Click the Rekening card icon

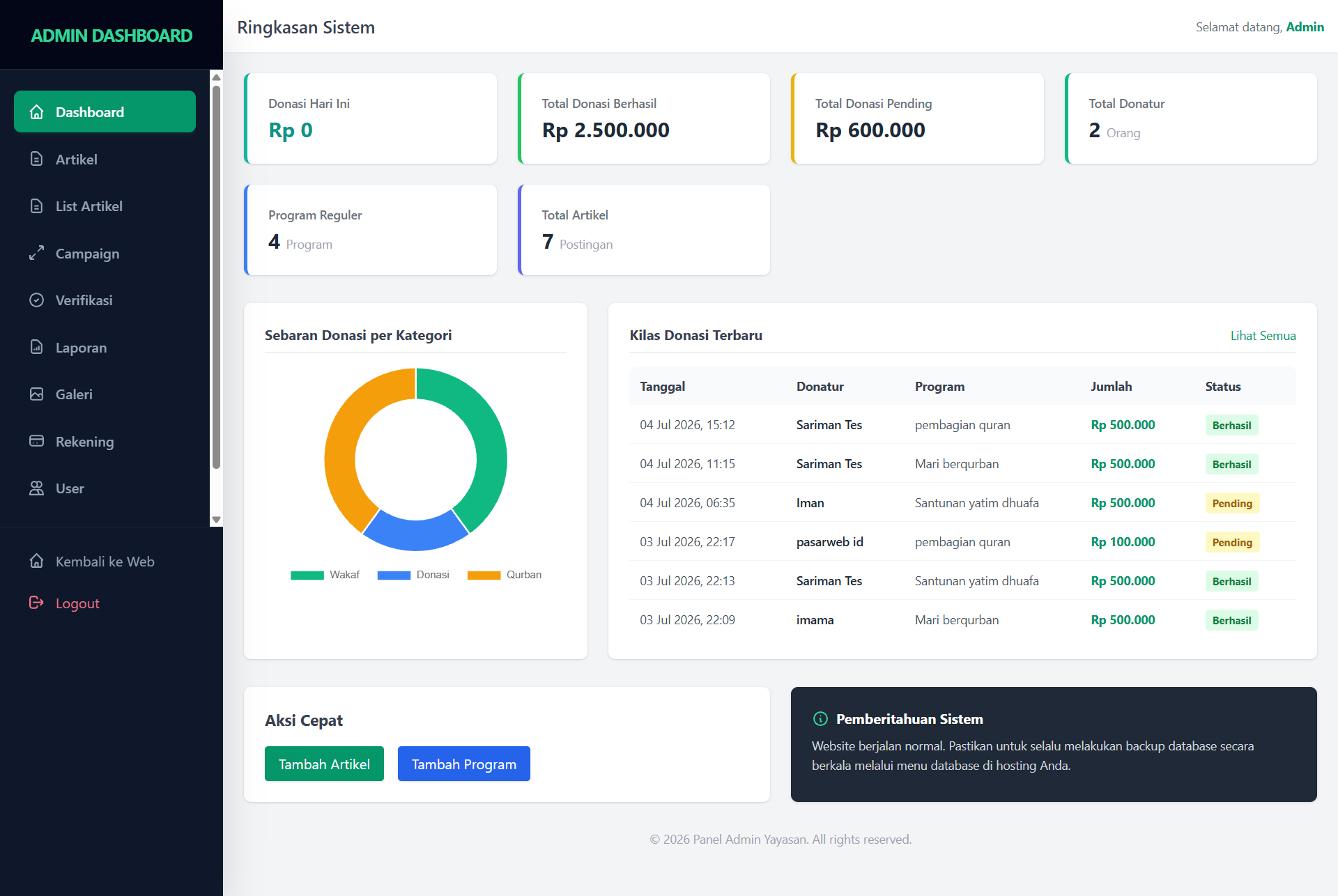click(x=37, y=441)
